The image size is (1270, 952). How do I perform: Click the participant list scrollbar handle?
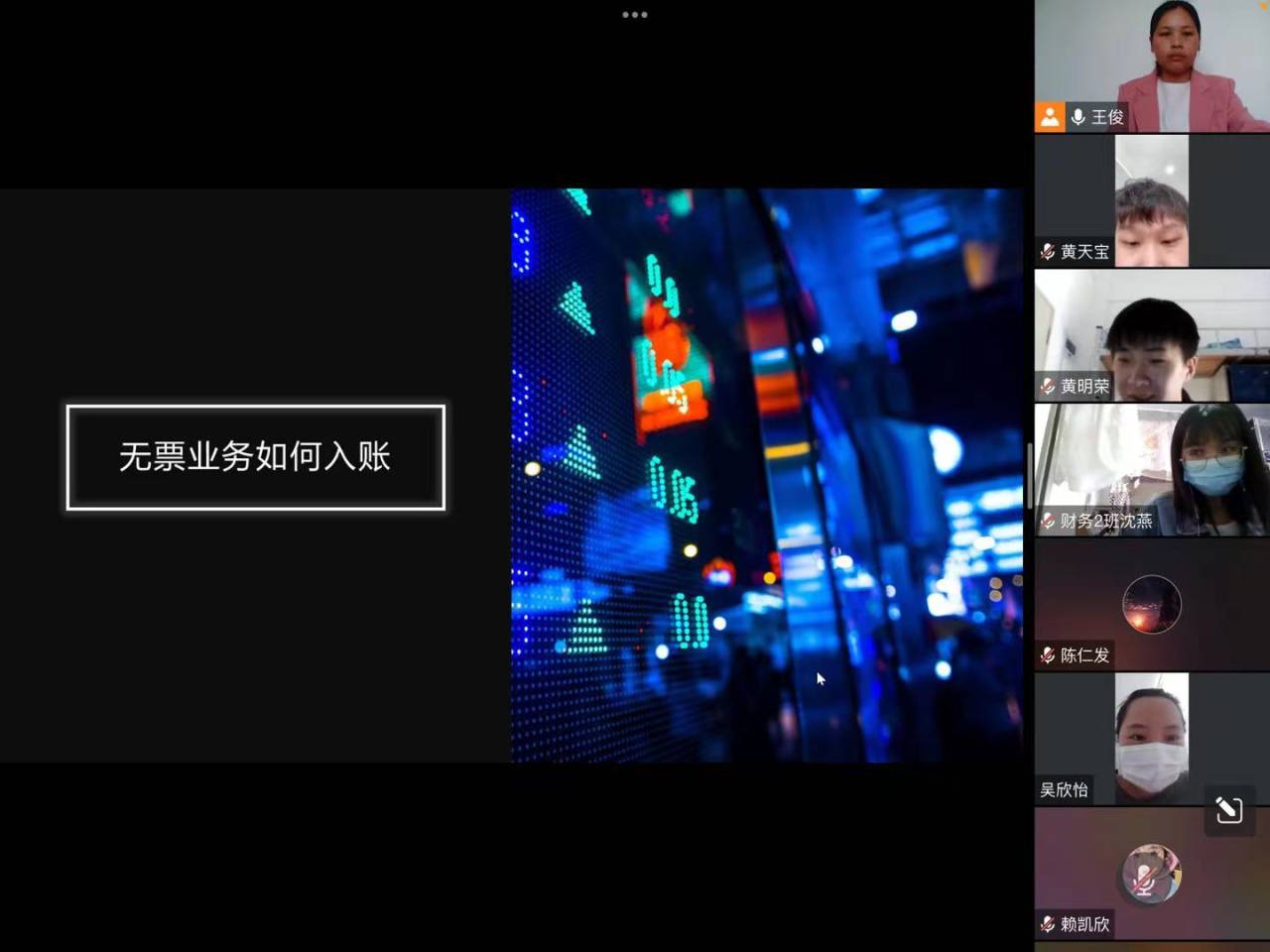point(1030,474)
